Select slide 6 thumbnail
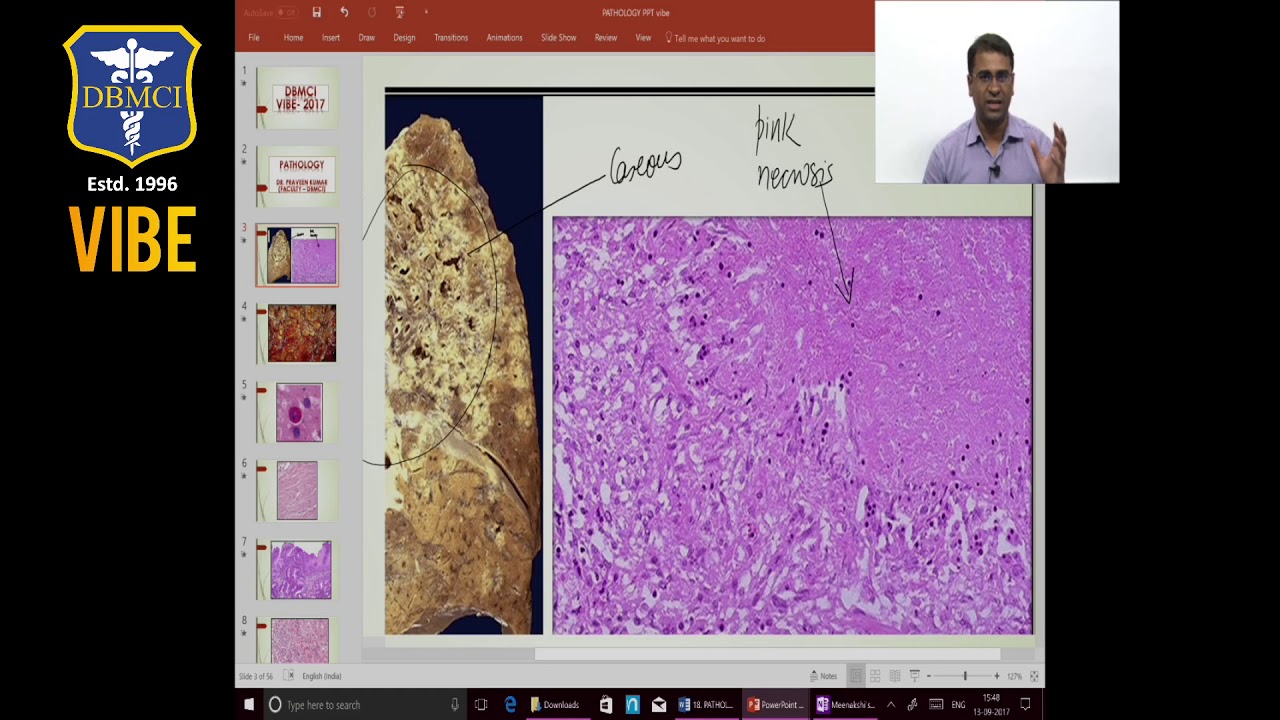This screenshot has height=720, width=1280. tap(297, 490)
